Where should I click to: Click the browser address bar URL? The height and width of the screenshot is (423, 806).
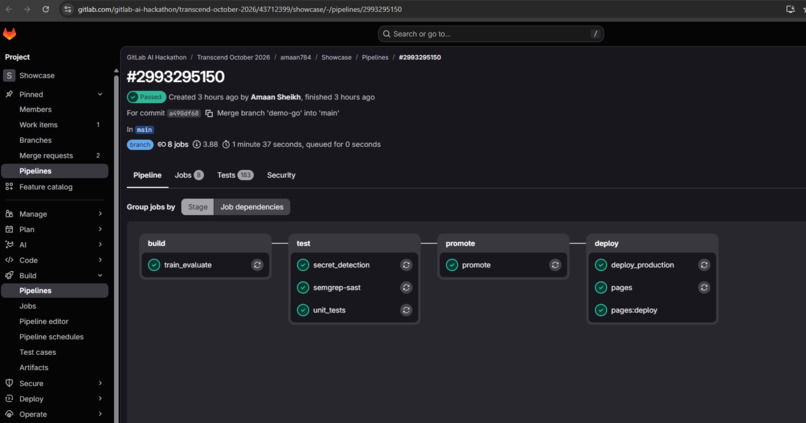(x=240, y=9)
